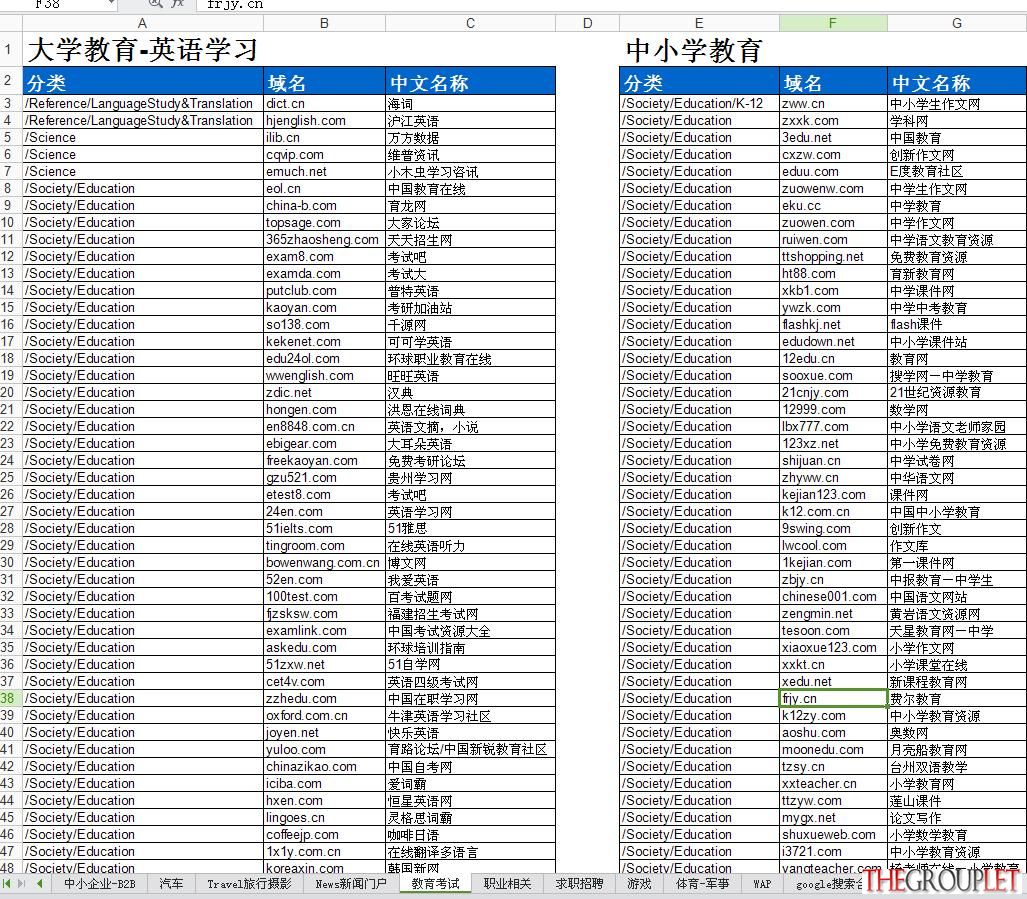1027x899 pixels.
Task: Switch to the 职业相关 sheet tab
Action: tap(507, 884)
